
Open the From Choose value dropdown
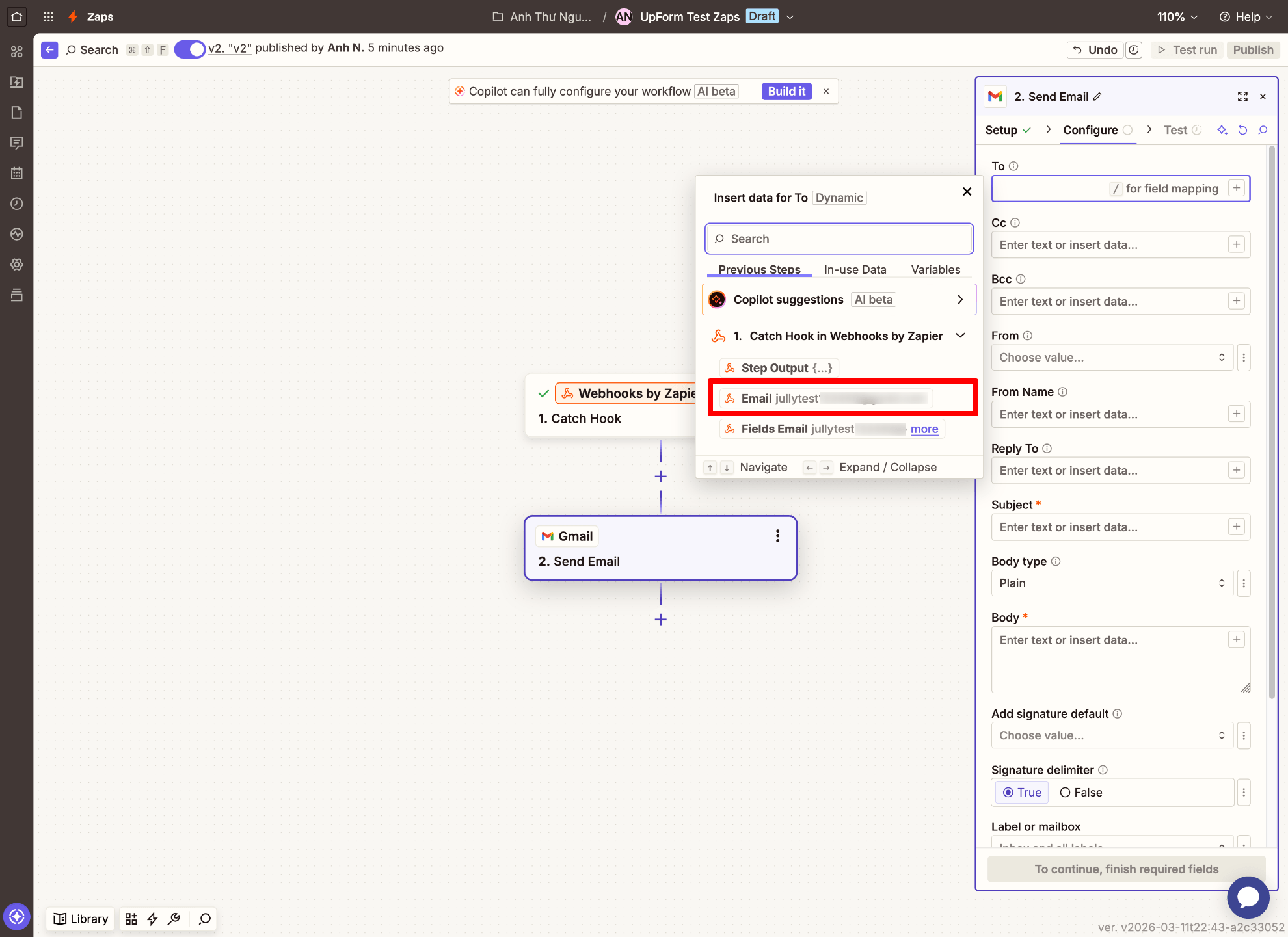[x=1112, y=358]
